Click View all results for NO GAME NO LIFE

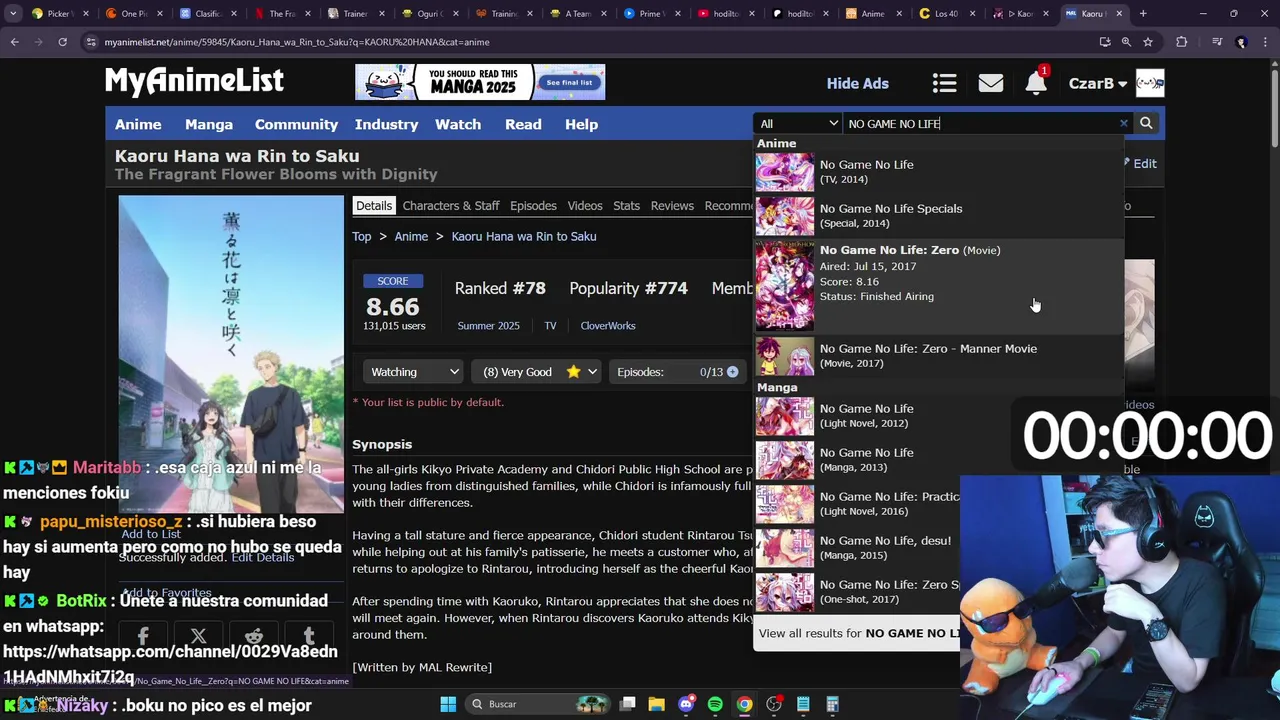click(858, 633)
